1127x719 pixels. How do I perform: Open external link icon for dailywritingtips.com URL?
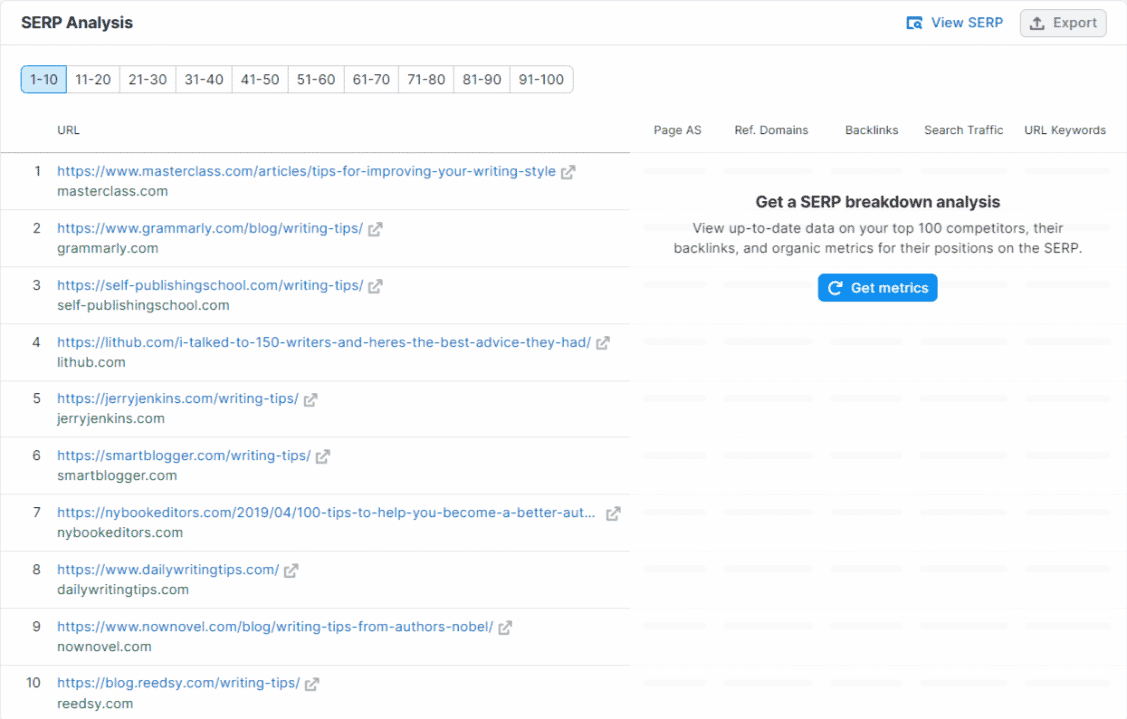291,570
